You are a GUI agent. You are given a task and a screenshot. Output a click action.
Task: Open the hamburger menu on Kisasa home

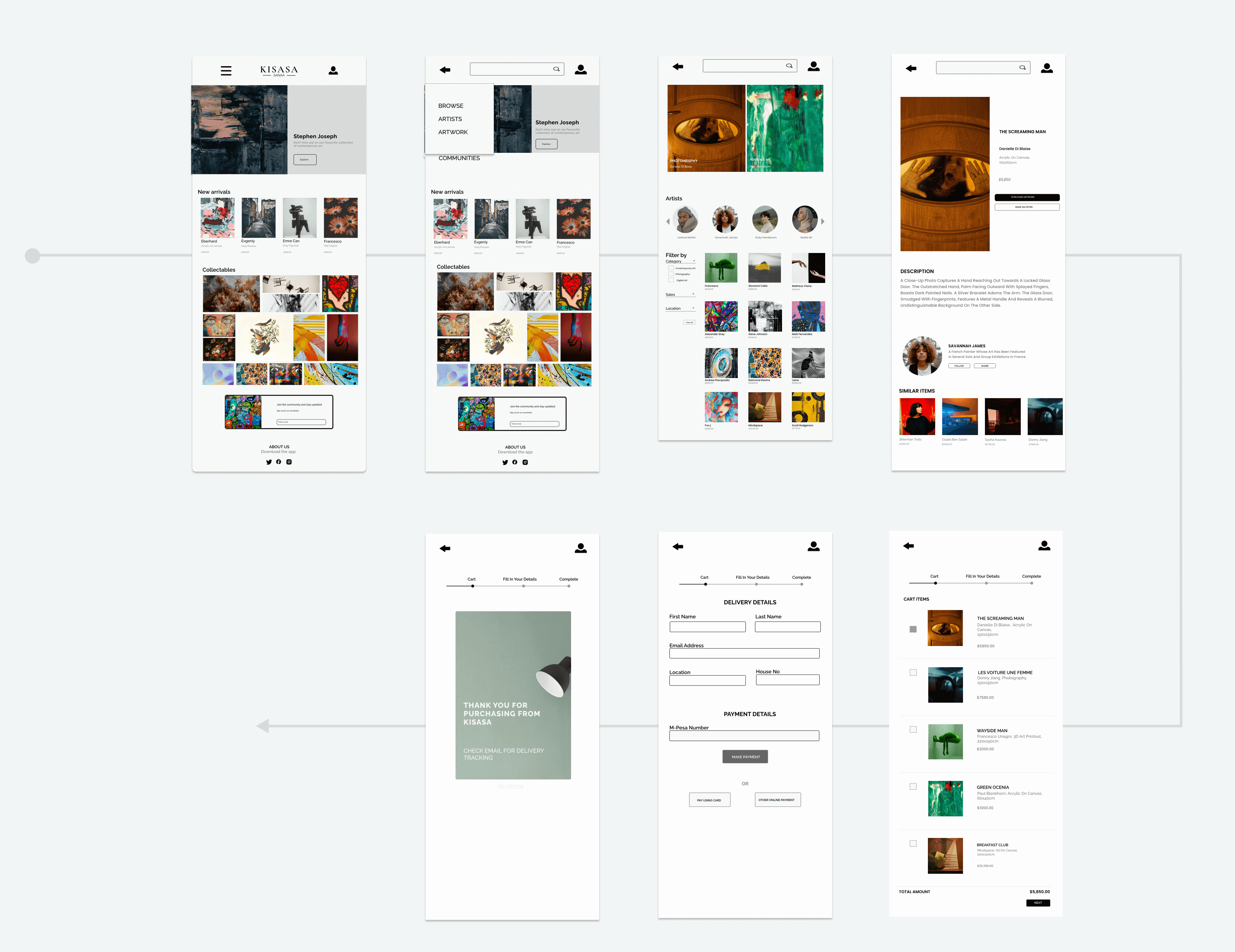(226, 71)
